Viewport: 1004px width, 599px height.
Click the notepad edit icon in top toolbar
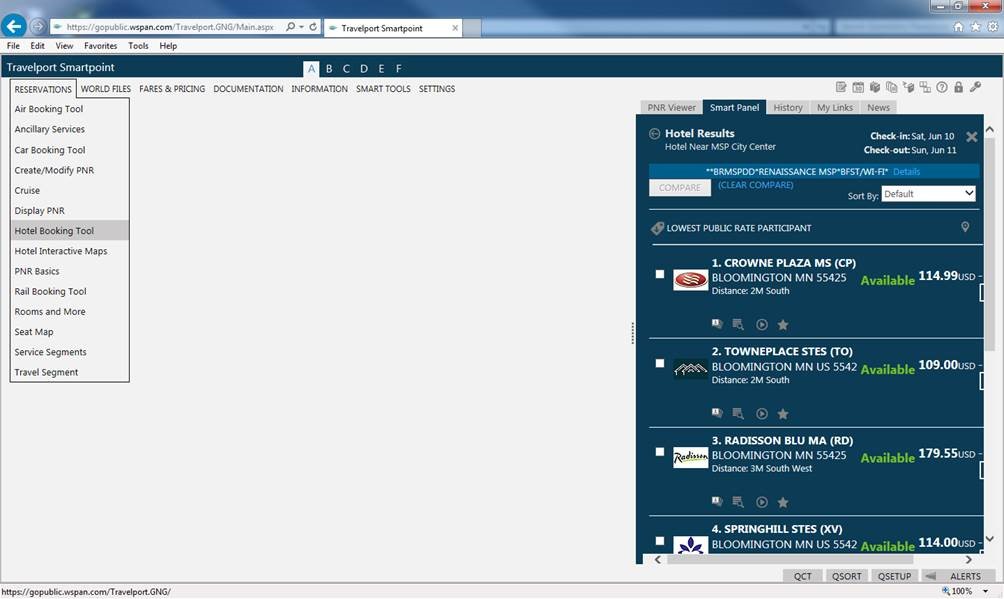click(x=841, y=87)
